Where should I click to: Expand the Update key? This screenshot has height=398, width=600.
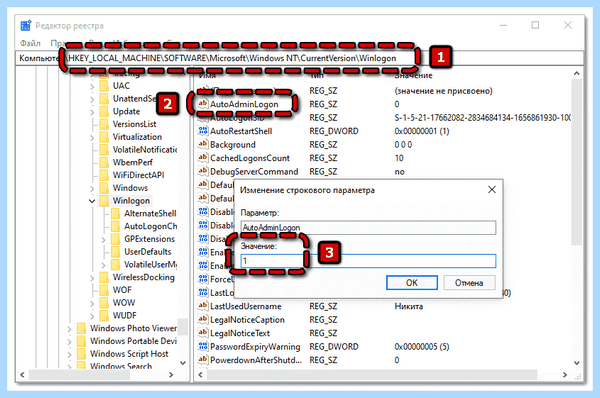tap(92, 112)
